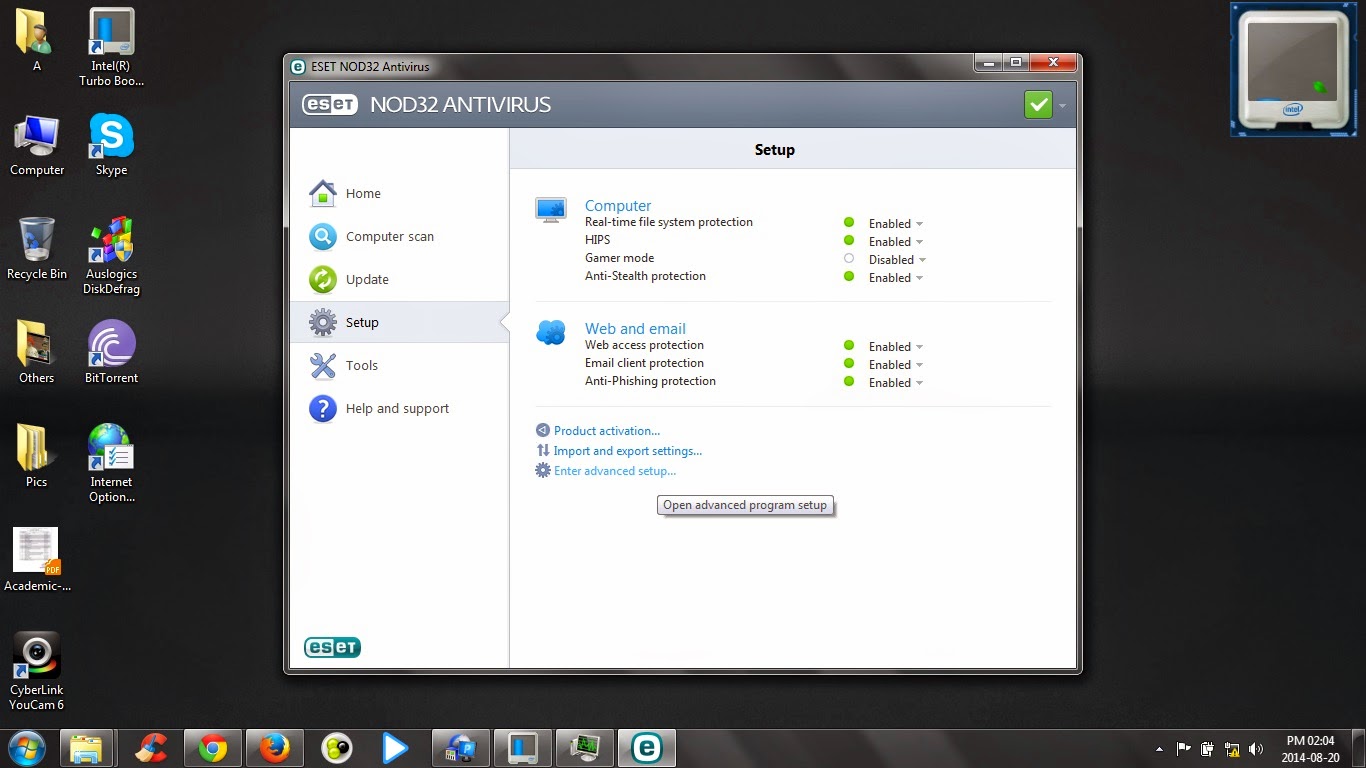Click the Product activation link
1366x768 pixels.
[607, 431]
